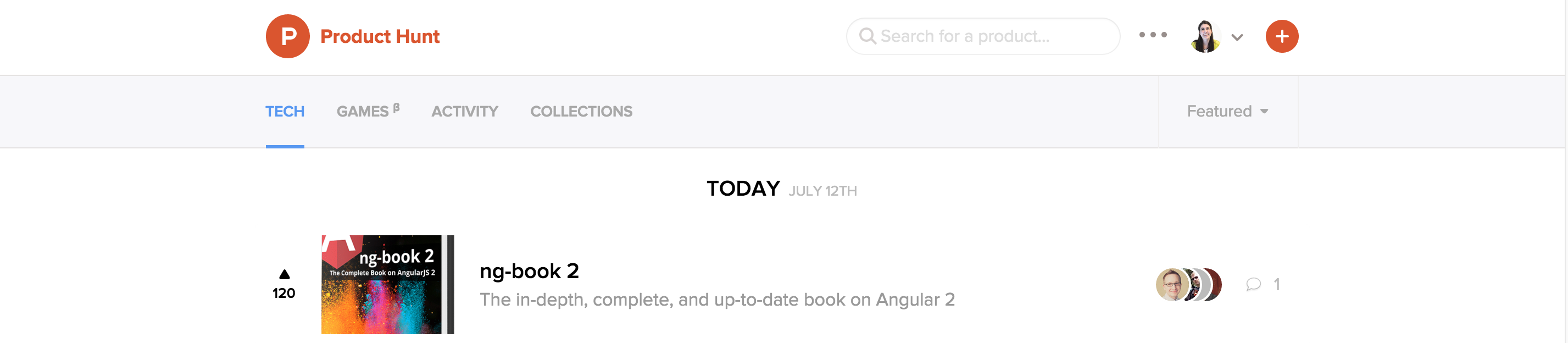Open the Featured sort dropdown
Viewport: 1568px width, 343px height.
[x=1227, y=112]
